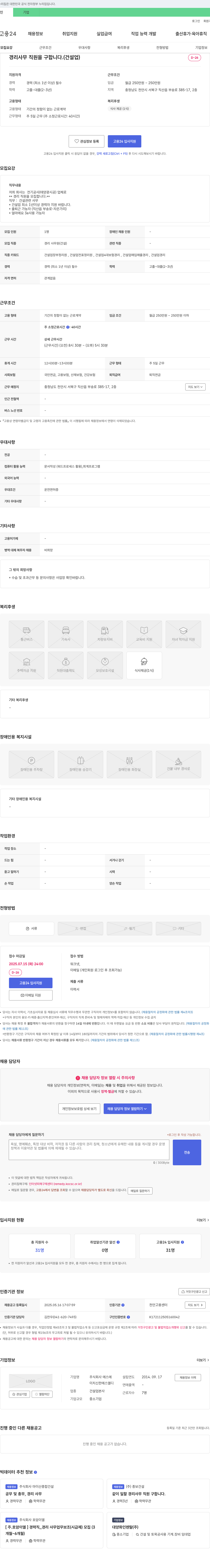Click the D-26 badge under 접수 마감일
Image resolution: width=210 pixels, height=1568 pixels.
coord(15,973)
